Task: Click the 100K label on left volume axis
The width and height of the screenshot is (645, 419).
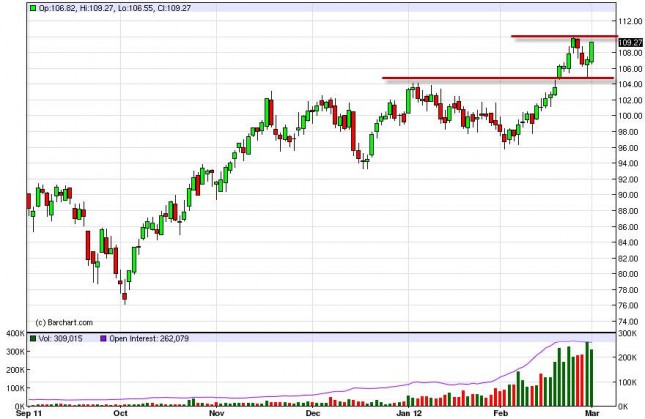Action: pyautogui.click(x=16, y=388)
